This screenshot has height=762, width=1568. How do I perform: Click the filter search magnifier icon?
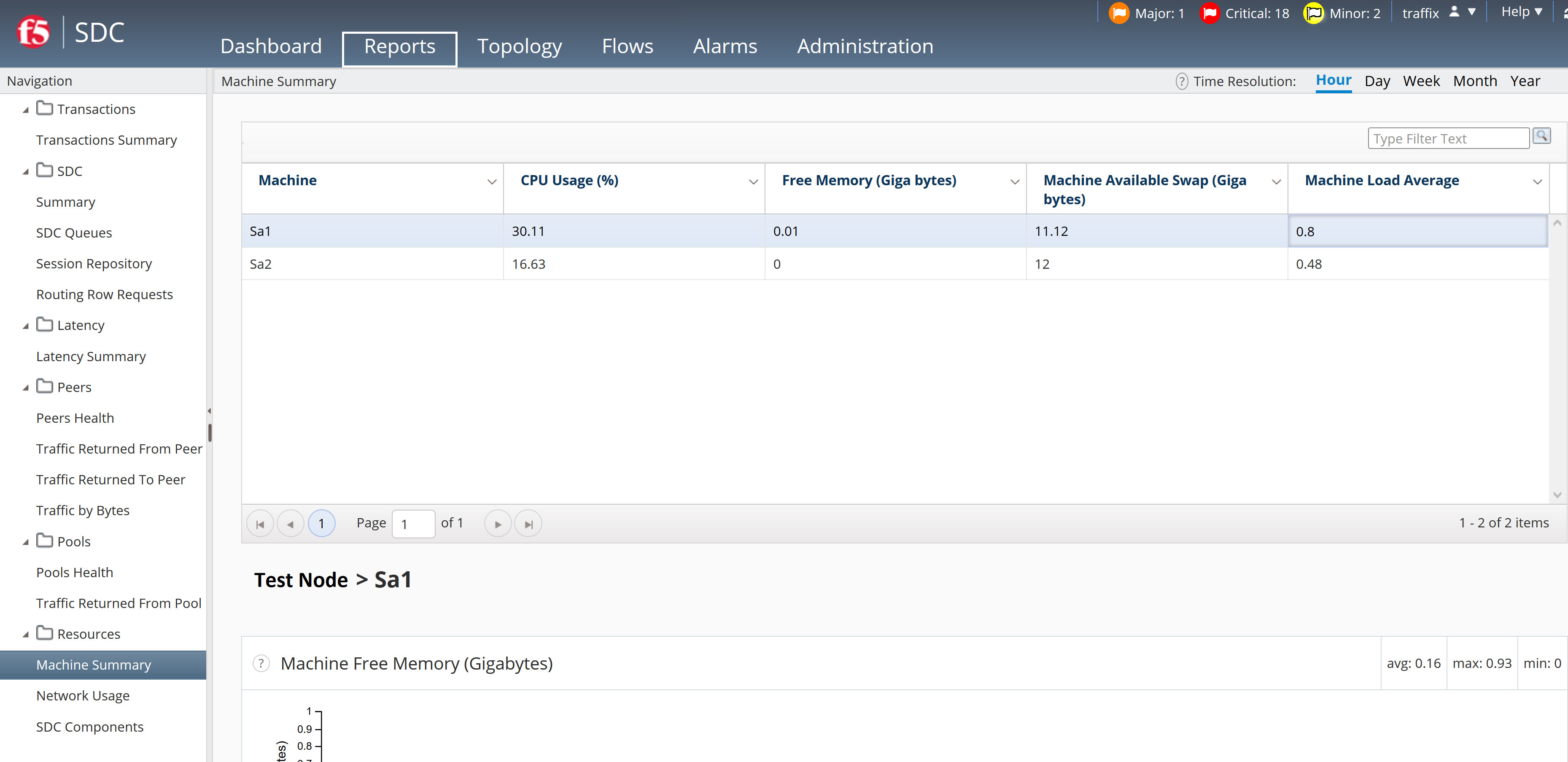(1541, 136)
